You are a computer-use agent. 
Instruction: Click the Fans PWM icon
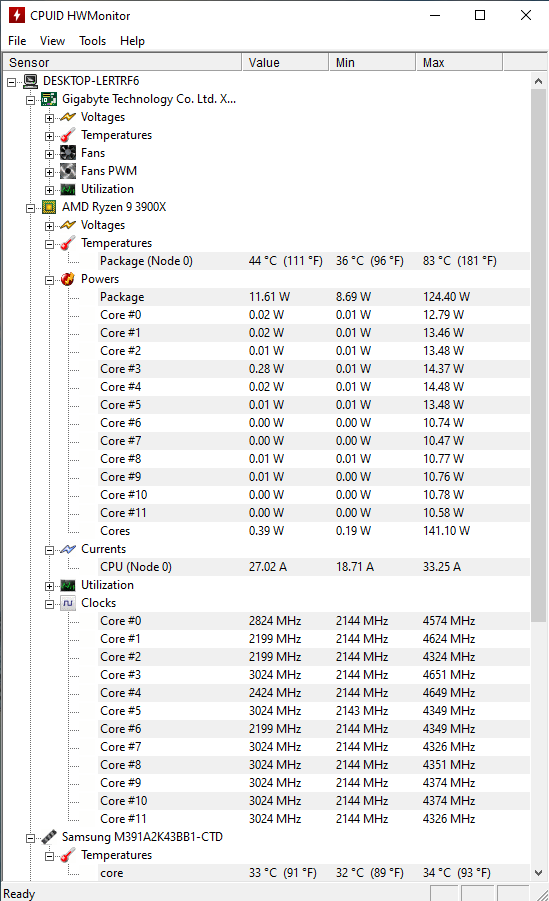point(68,171)
